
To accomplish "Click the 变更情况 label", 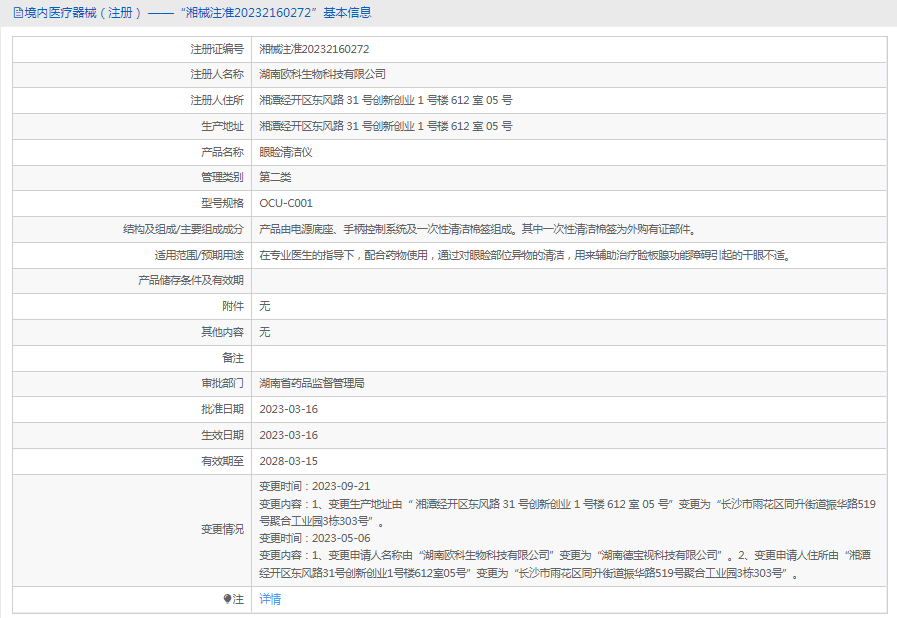I will tap(222, 530).
